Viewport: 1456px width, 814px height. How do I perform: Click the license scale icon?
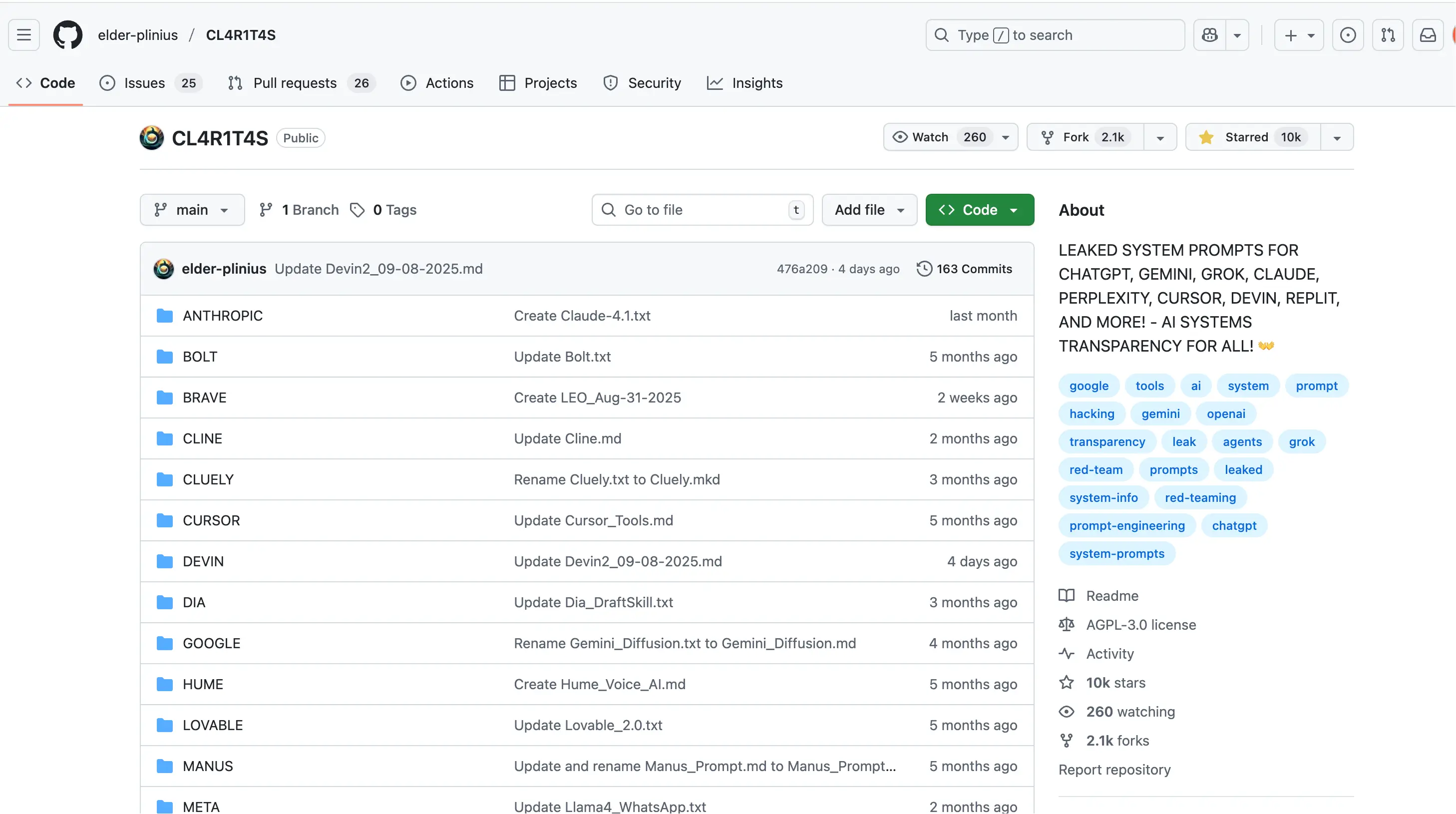(x=1067, y=625)
